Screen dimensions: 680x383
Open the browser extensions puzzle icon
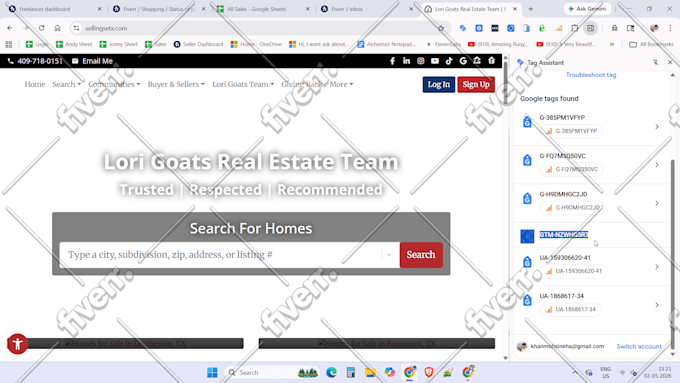[575, 28]
